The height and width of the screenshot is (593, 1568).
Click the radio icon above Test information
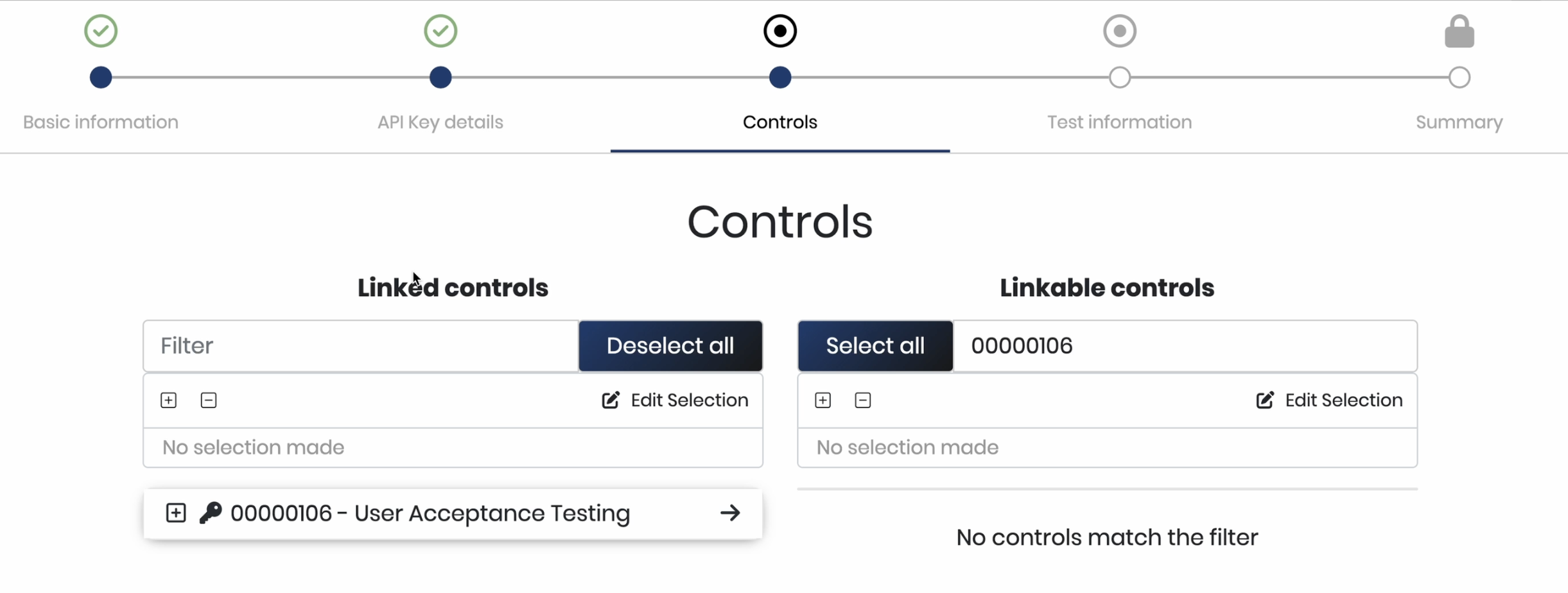[x=1120, y=31]
